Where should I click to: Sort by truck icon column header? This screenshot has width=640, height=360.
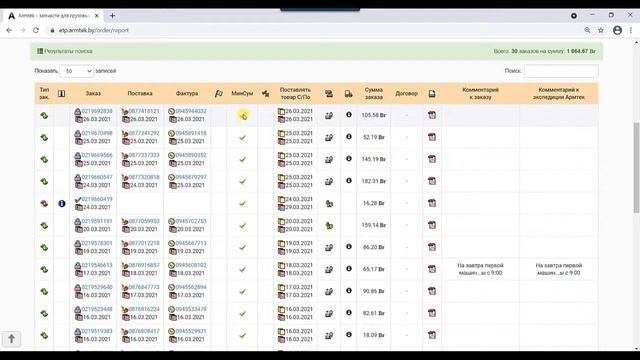coord(349,94)
